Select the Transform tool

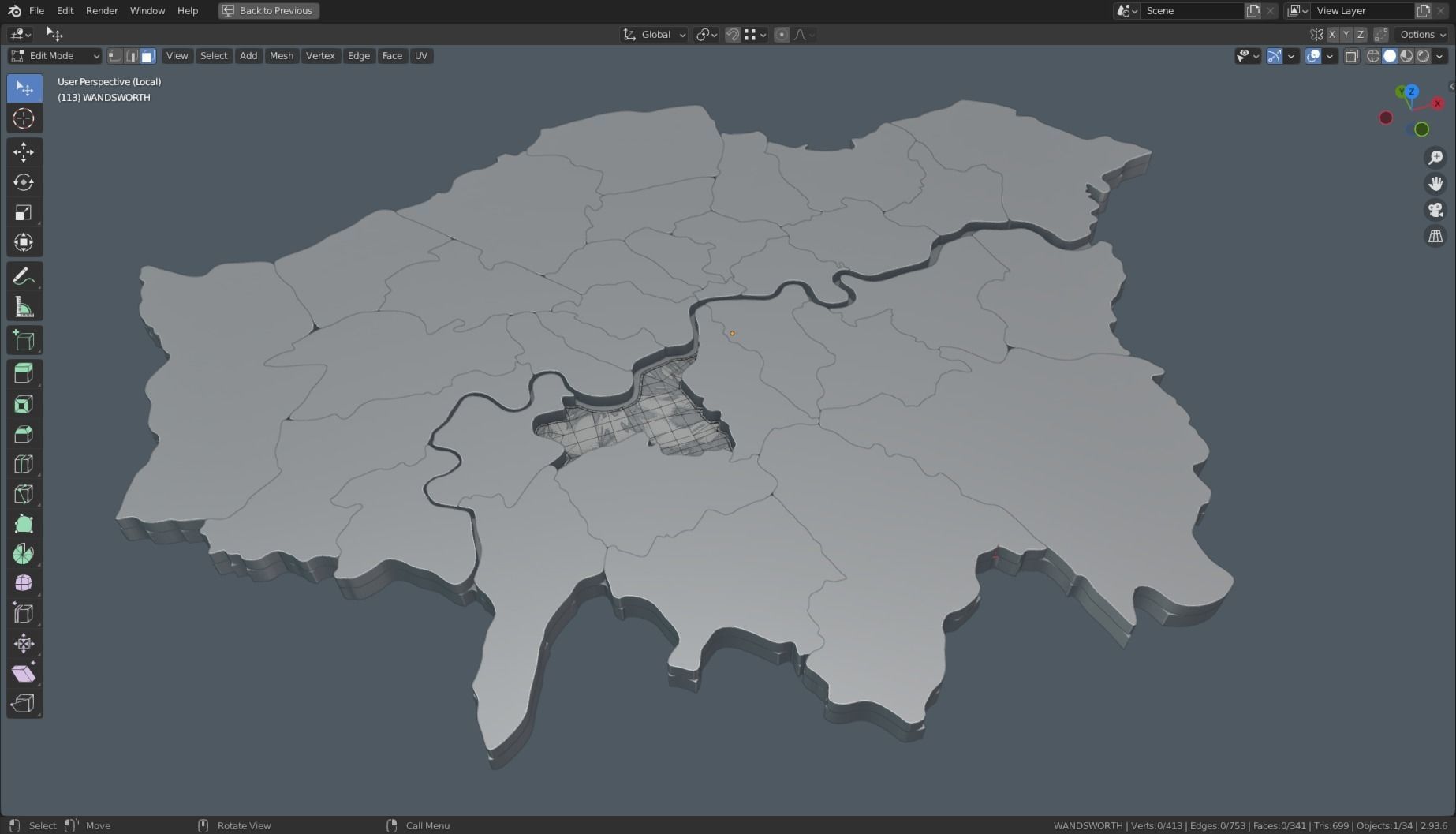pyautogui.click(x=24, y=242)
